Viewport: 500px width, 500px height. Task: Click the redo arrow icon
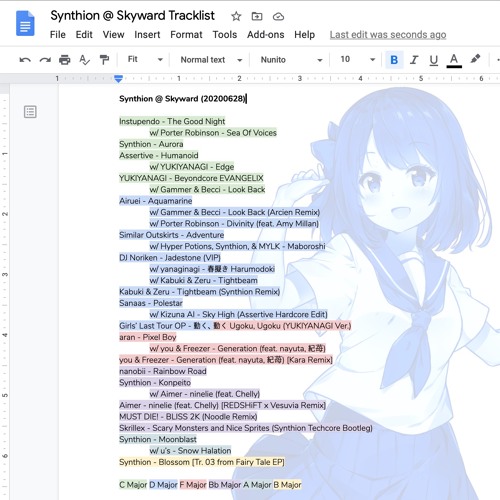coord(45,60)
